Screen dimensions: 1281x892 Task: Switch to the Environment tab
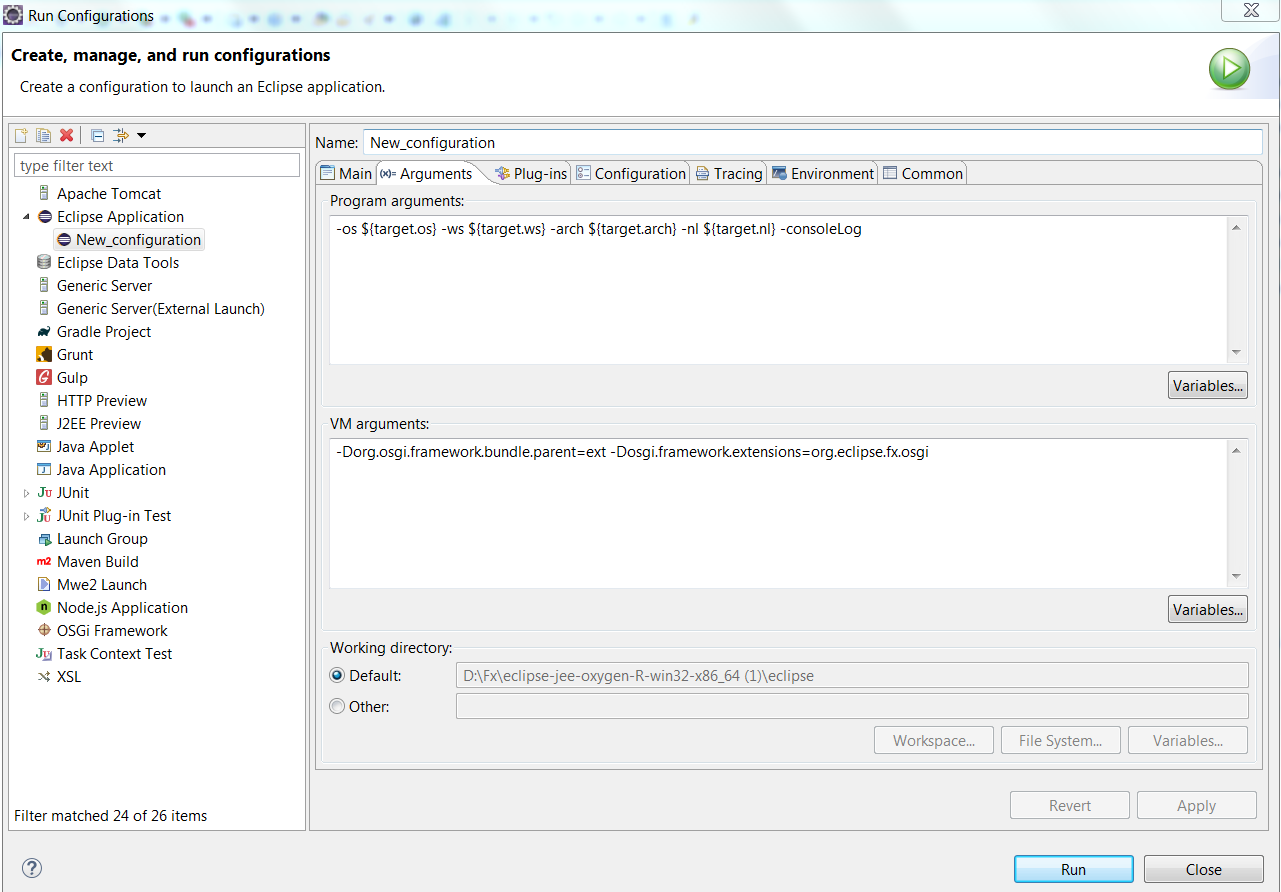click(x=823, y=173)
